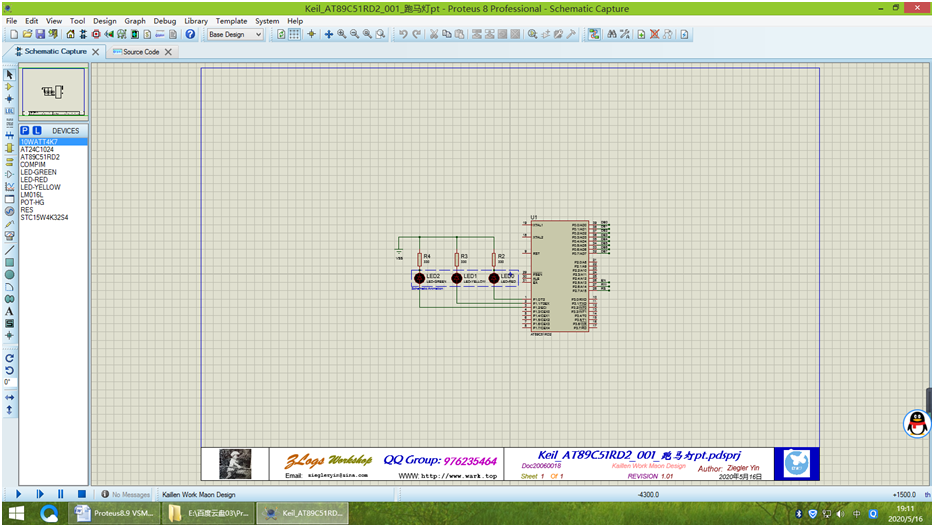Open the Home page icon
The image size is (934, 527).
coord(70,35)
